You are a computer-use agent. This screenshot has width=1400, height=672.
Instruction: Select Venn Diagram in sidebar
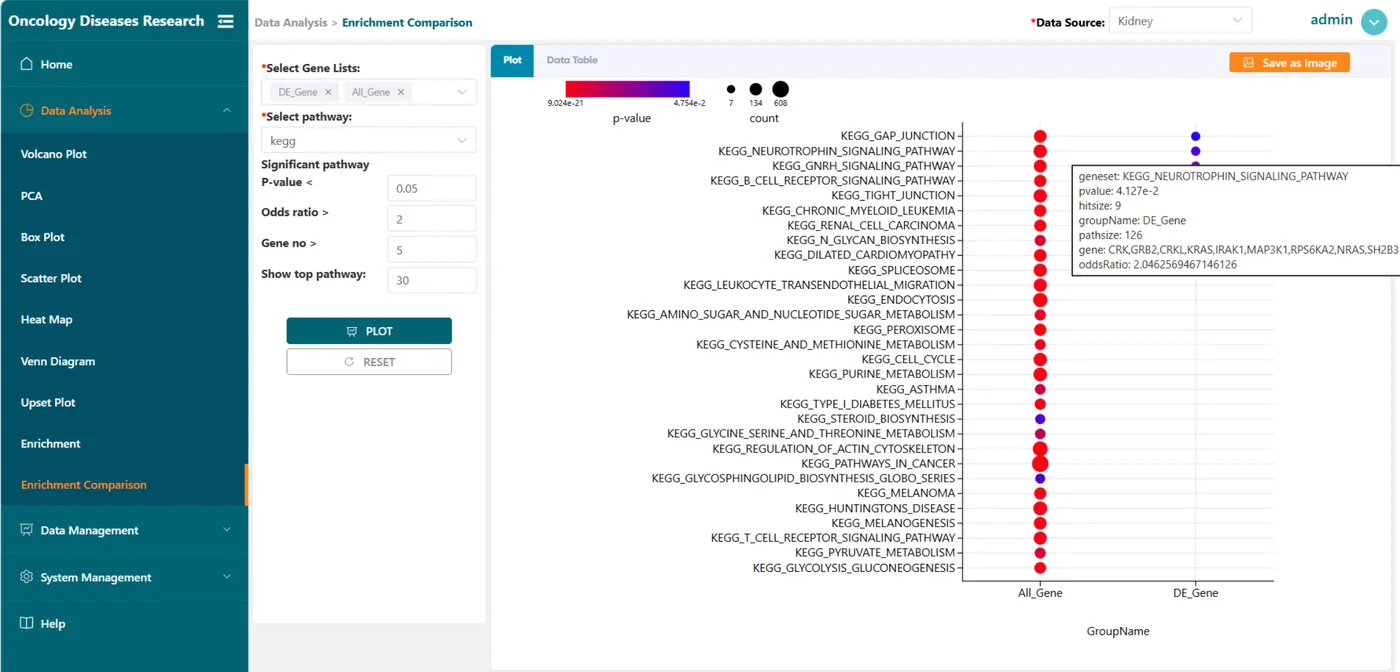point(58,361)
